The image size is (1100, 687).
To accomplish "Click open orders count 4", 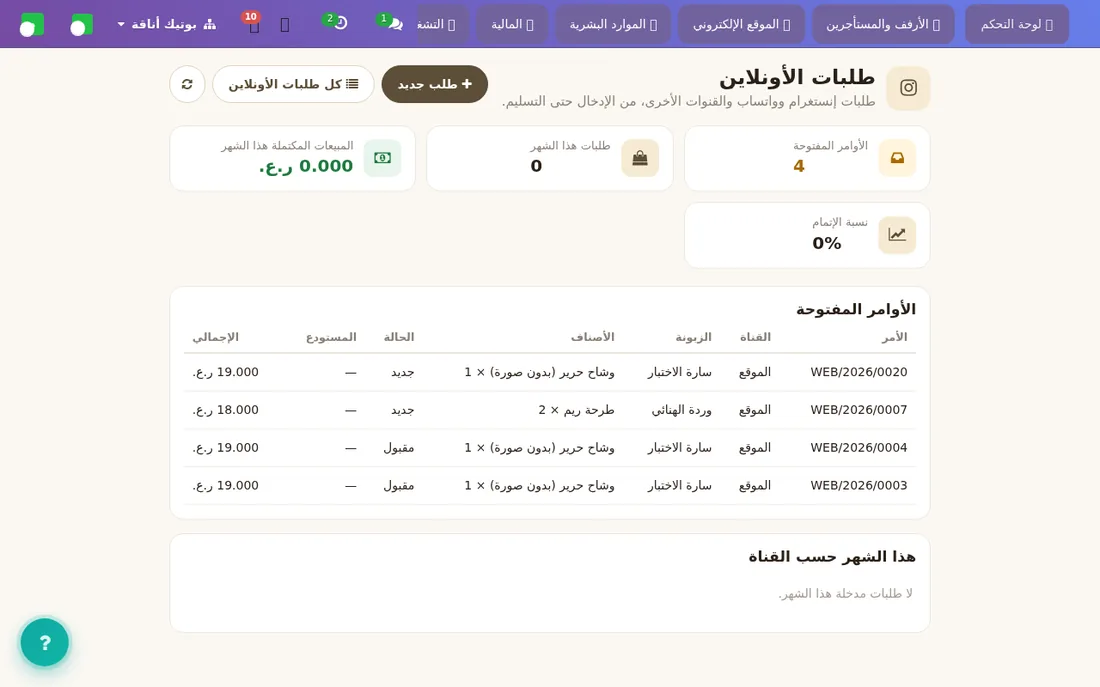I will tap(798, 166).
